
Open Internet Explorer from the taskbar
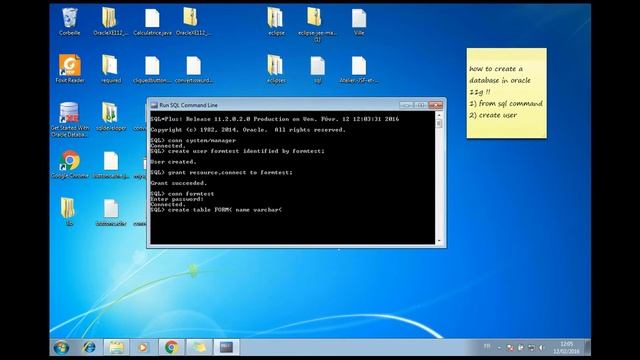point(89,348)
